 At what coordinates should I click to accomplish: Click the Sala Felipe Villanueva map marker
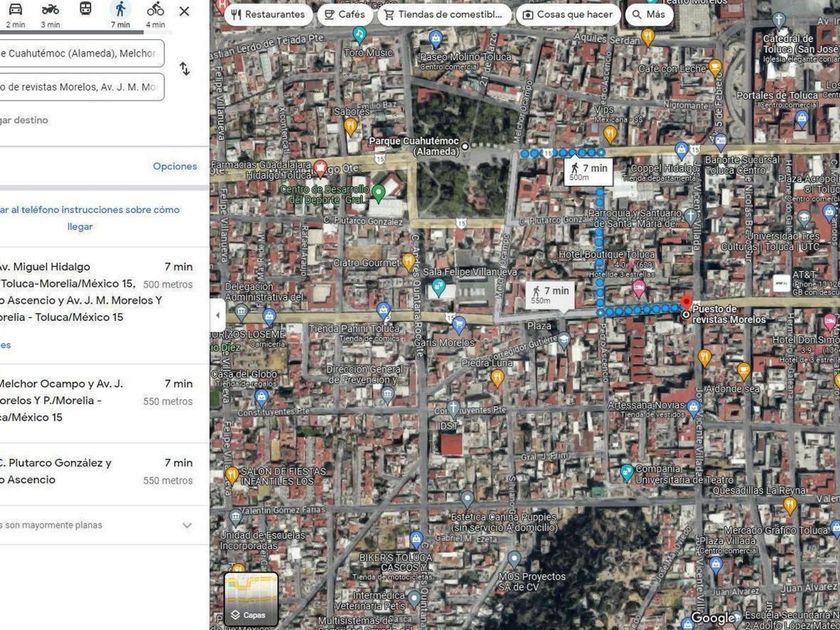(x=438, y=287)
